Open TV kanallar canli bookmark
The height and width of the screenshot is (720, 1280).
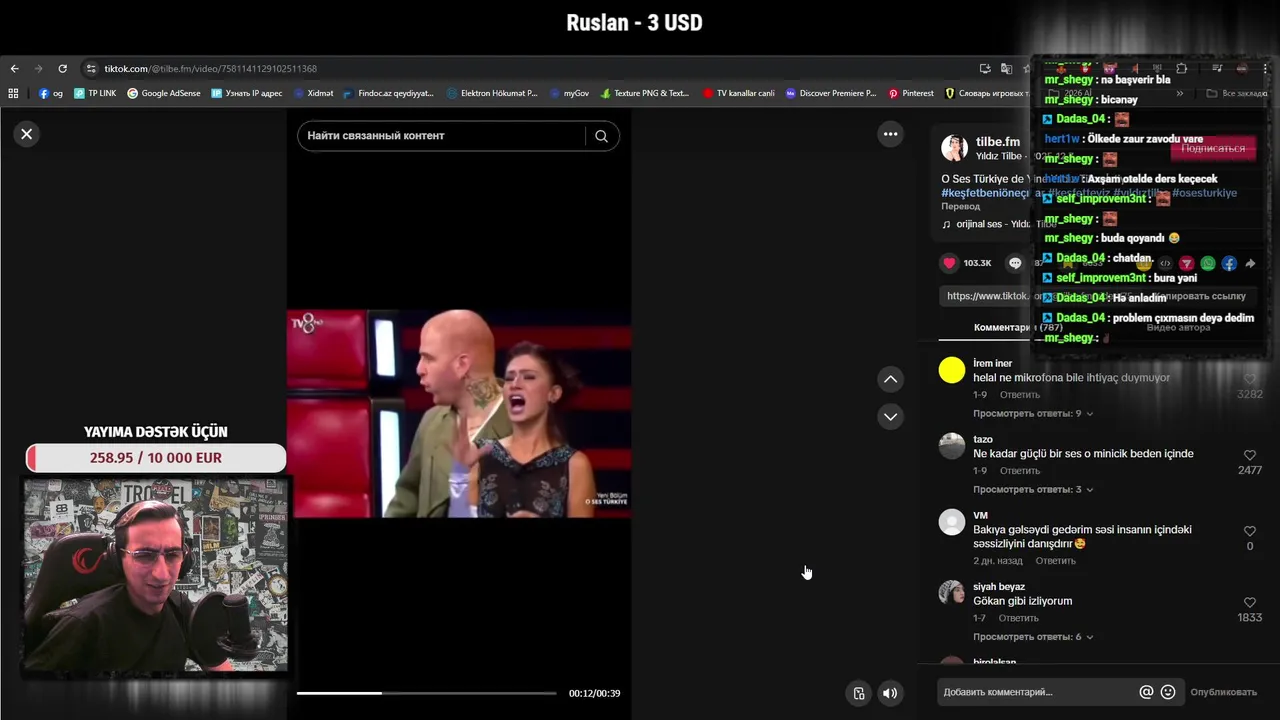click(x=738, y=93)
